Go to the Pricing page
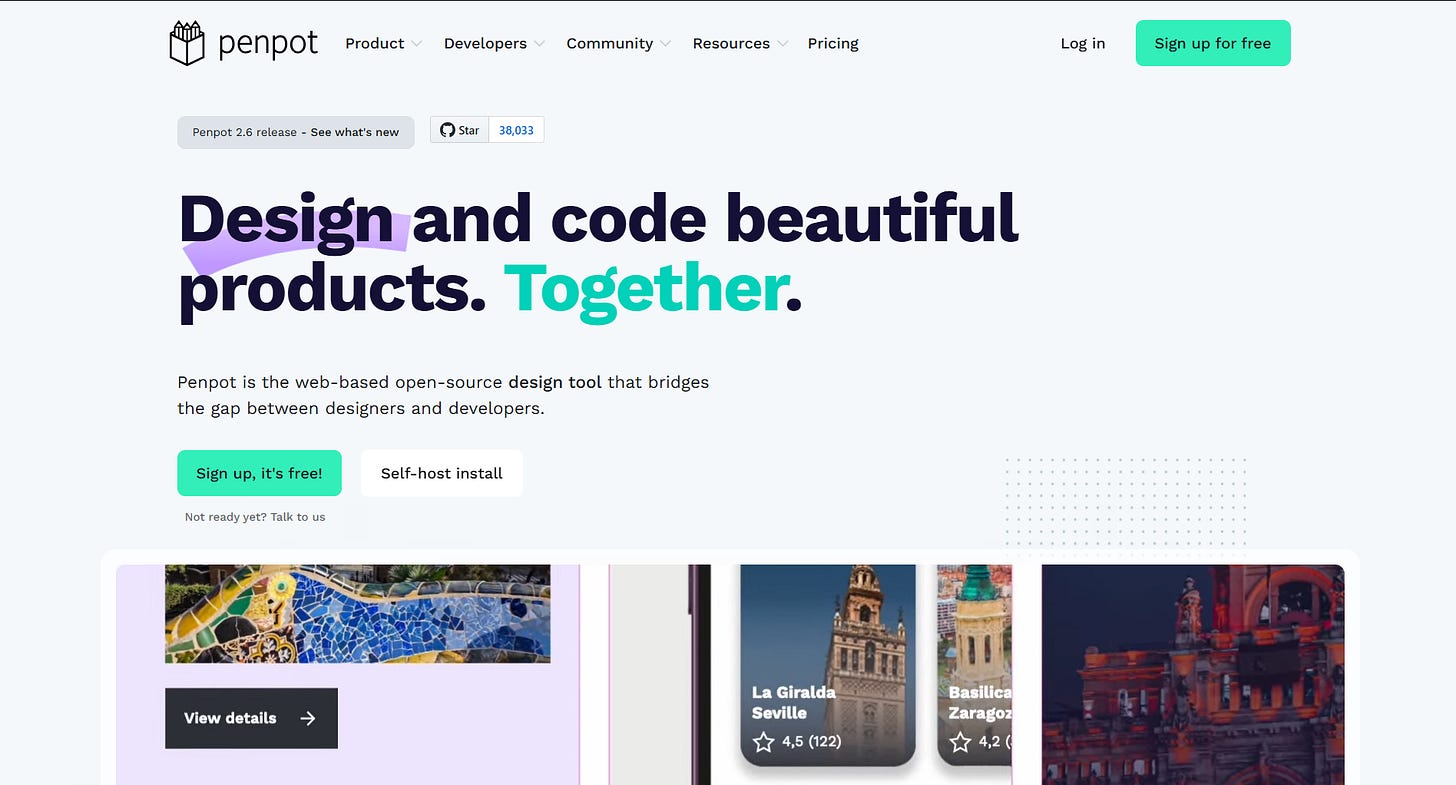Viewport: 1456px width, 785px height. pos(833,43)
